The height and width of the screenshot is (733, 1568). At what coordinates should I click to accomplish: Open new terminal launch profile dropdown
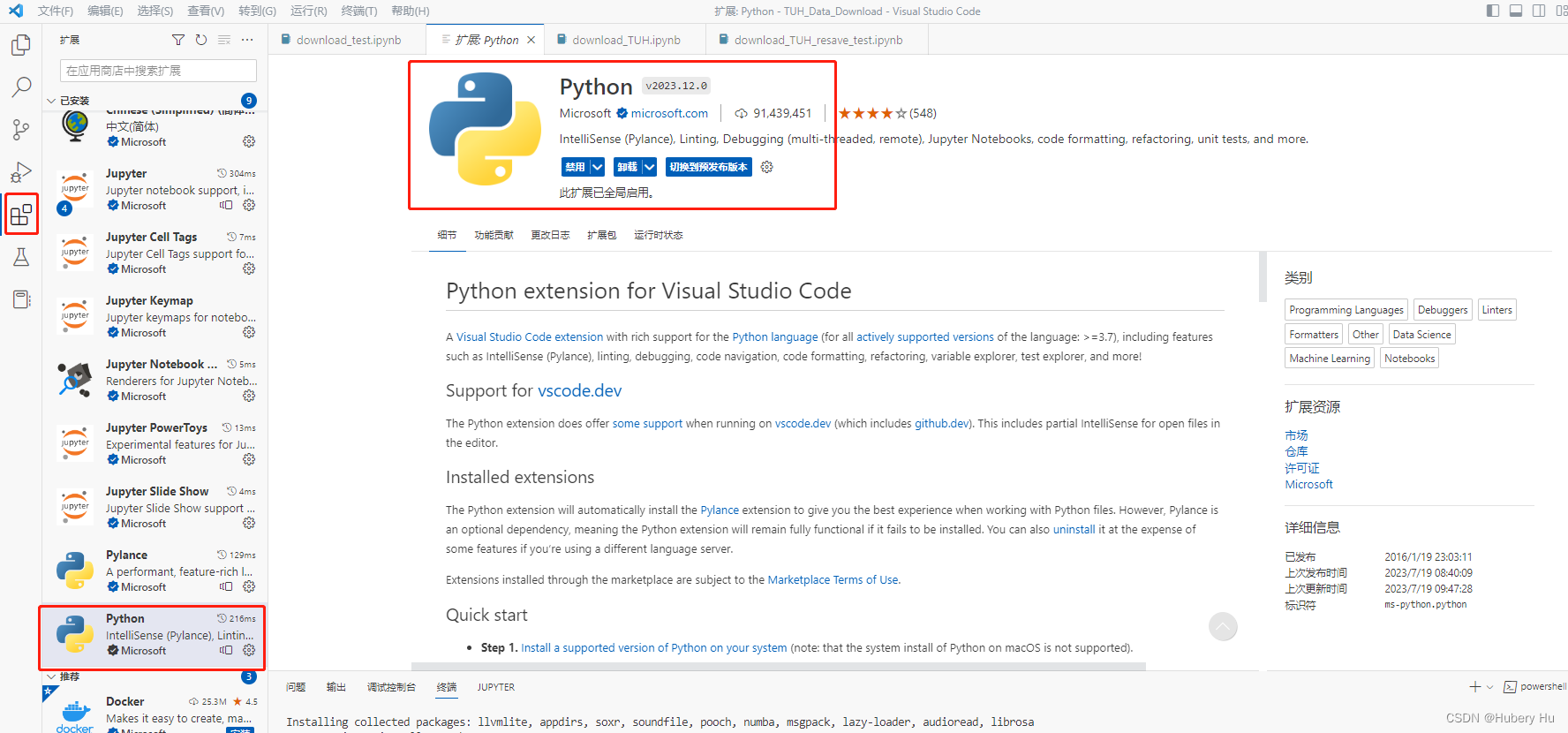click(1490, 686)
